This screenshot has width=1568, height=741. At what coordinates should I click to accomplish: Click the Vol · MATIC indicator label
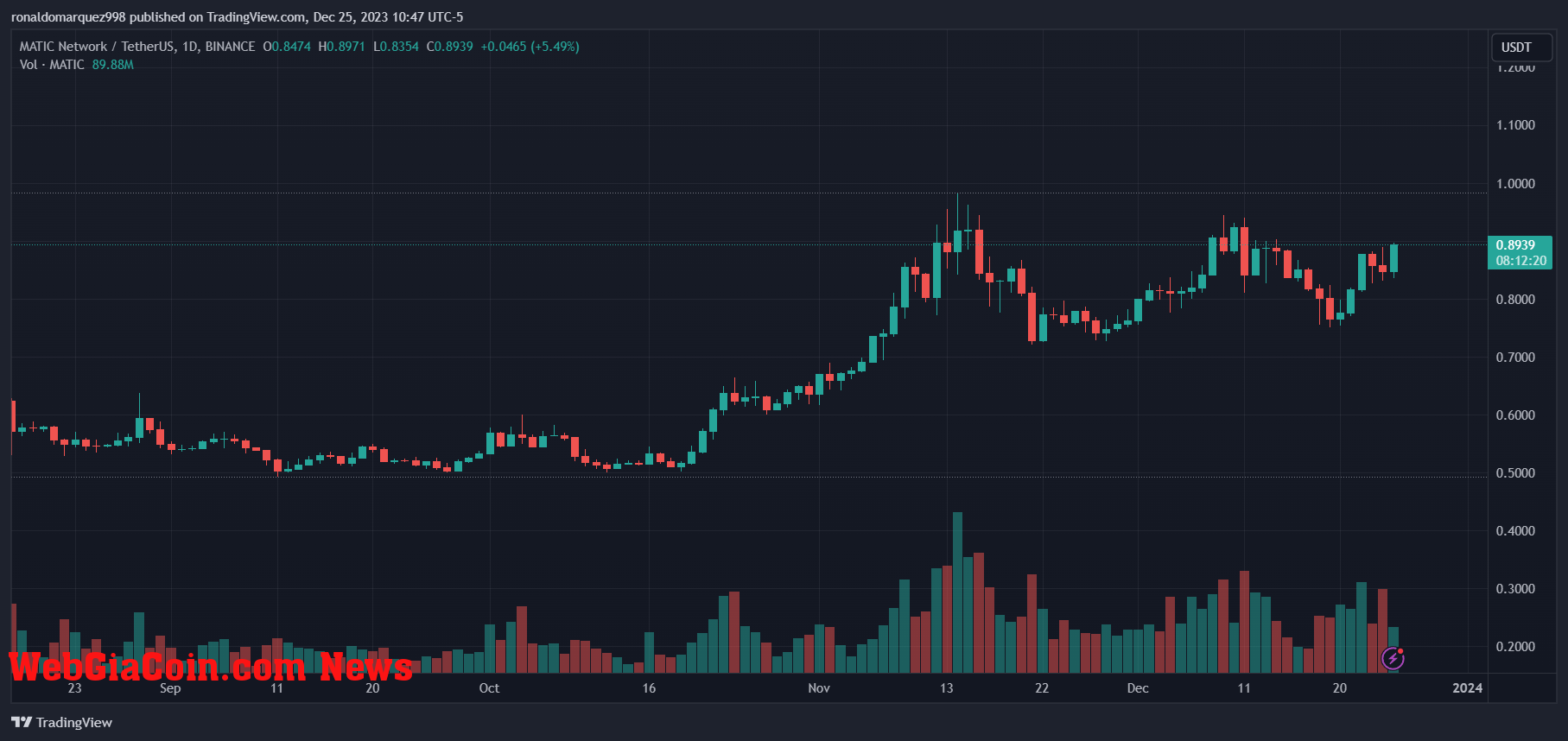pyautogui.click(x=52, y=65)
